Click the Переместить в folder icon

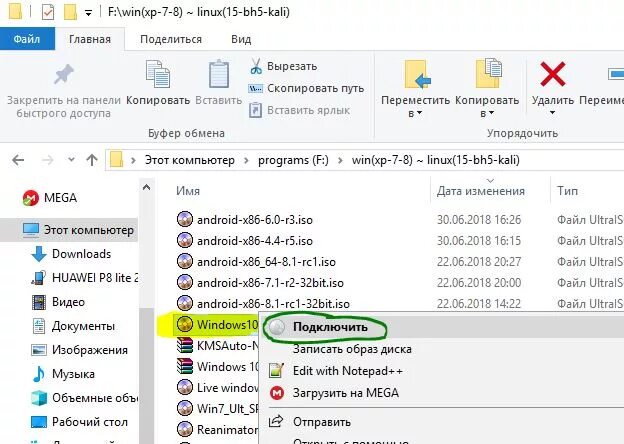pos(417,74)
